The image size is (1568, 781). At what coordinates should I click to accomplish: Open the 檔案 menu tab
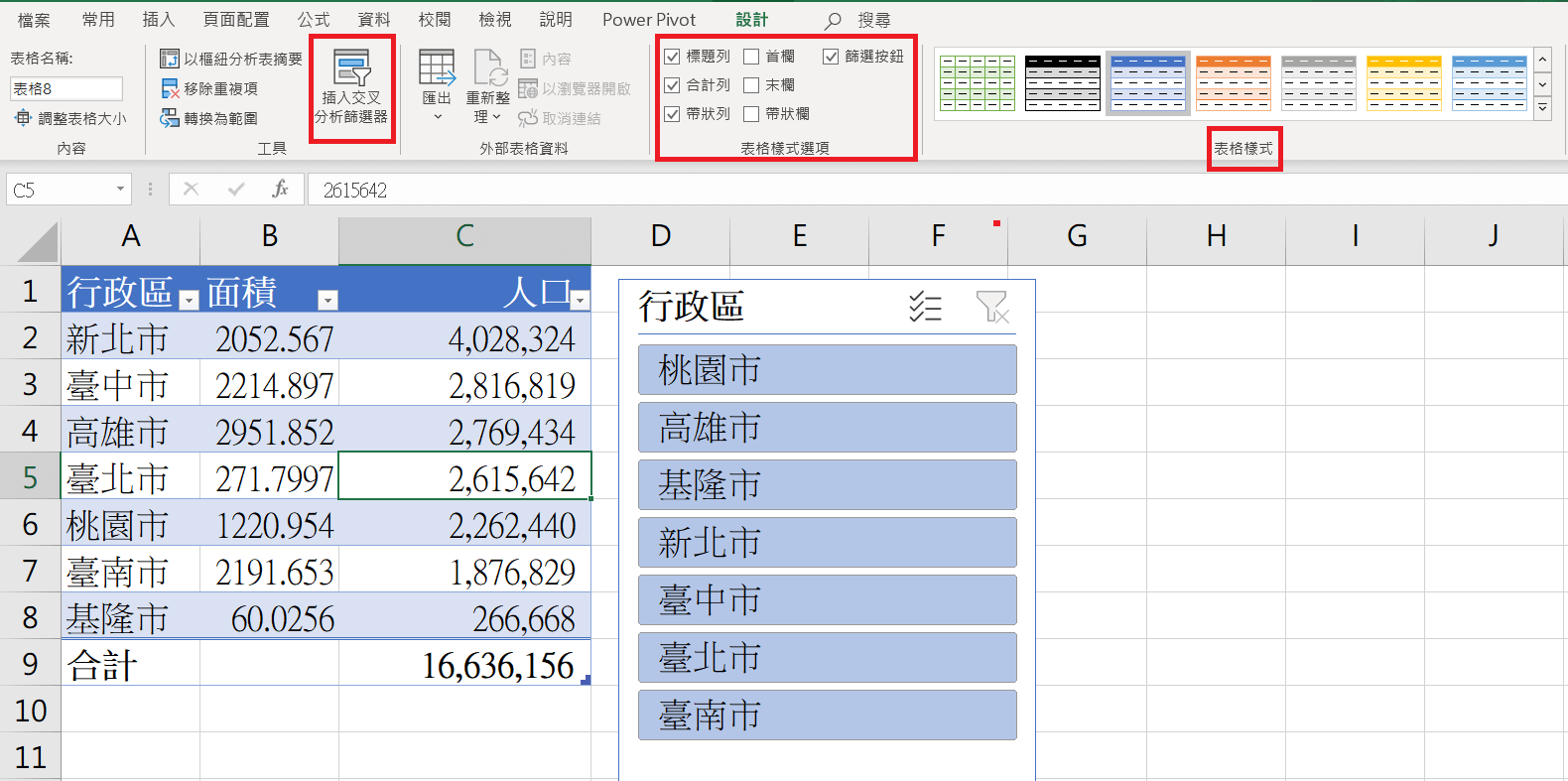point(34,20)
